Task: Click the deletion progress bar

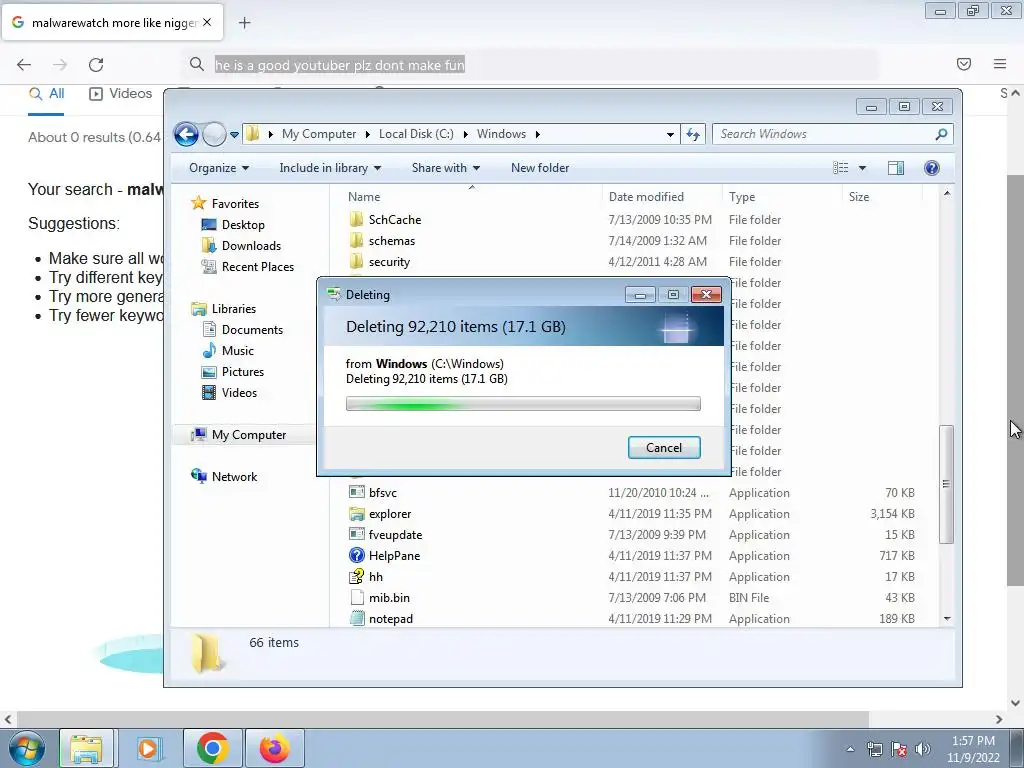Action: point(523,404)
